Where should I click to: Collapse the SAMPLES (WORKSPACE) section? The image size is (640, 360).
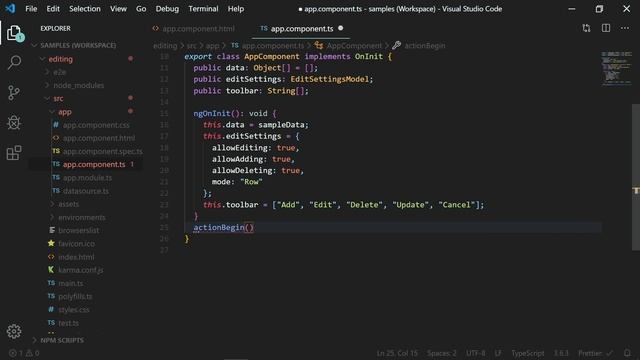(x=78, y=45)
